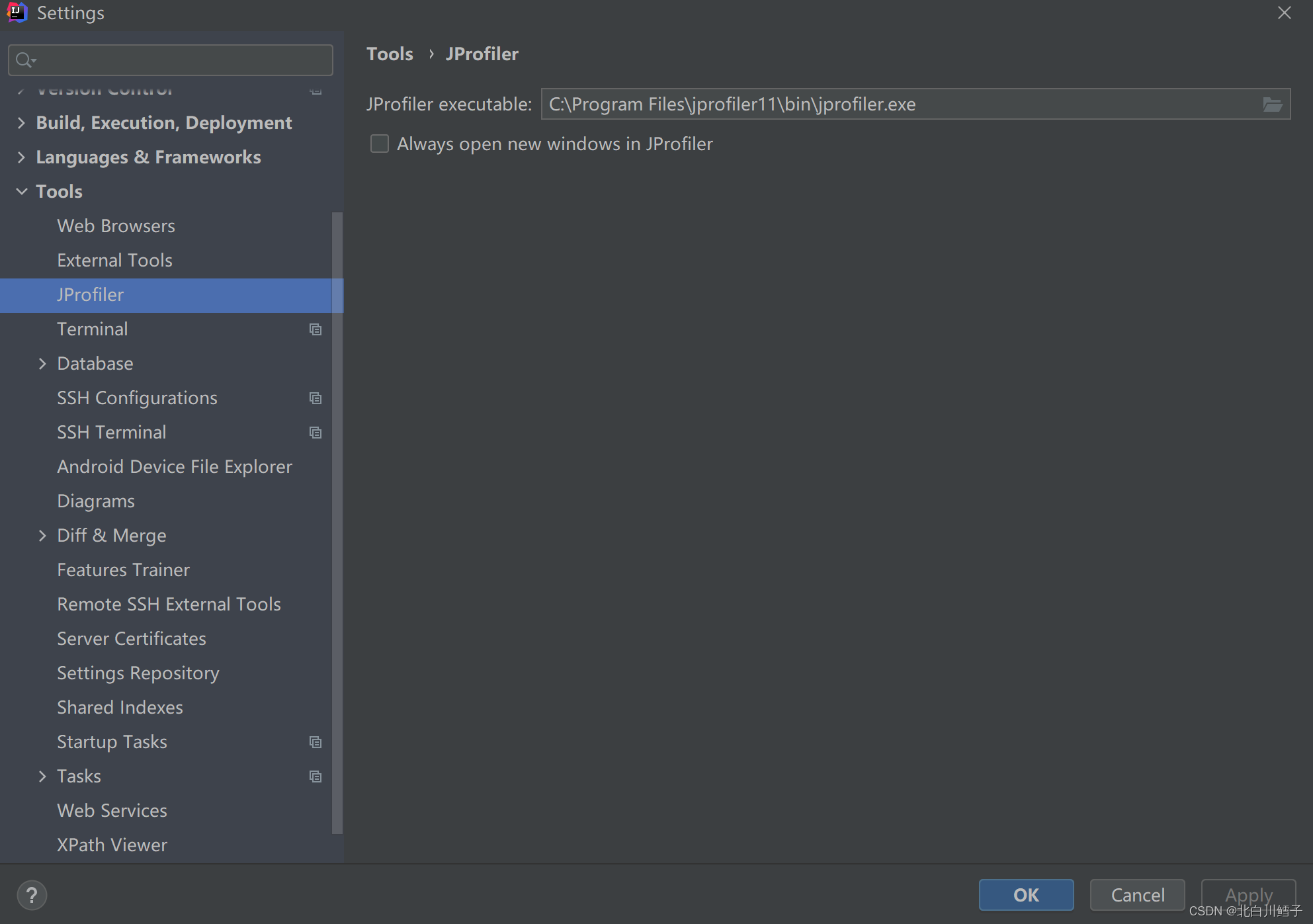Click copy icon beside Startup Tasks

click(316, 741)
